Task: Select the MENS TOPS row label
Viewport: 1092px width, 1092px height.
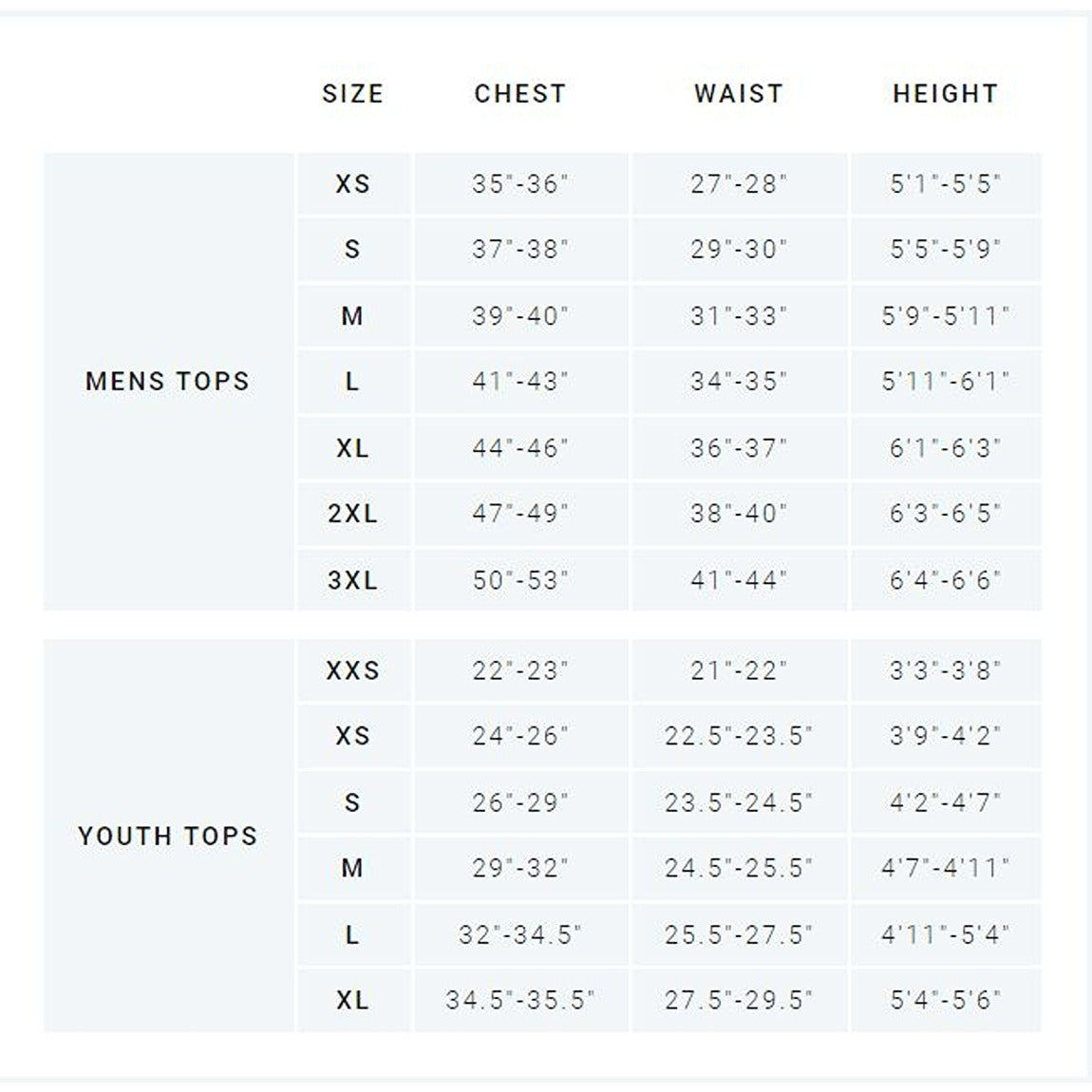Action: (168, 382)
